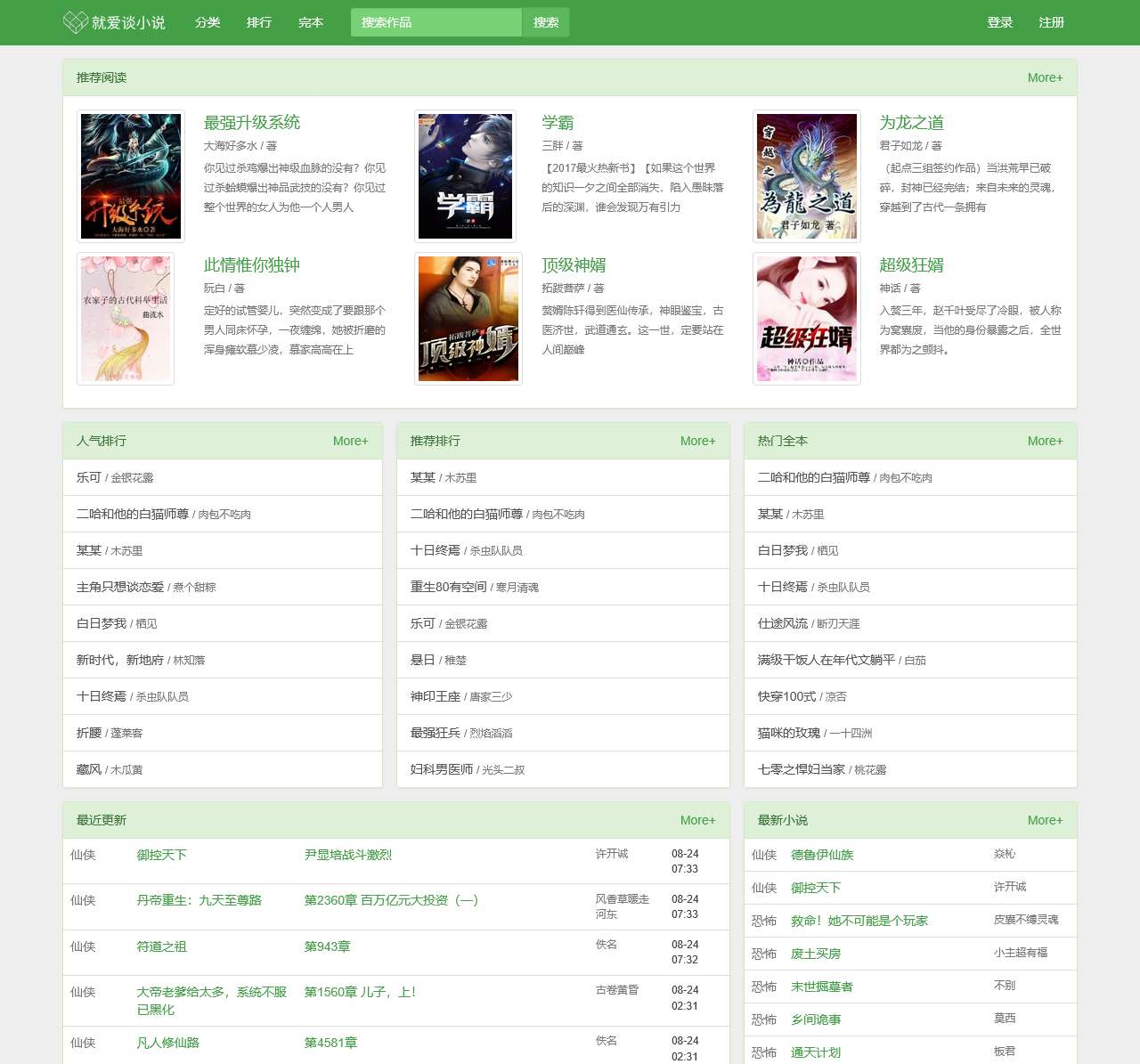Open the 顶级神婿 book cover

click(468, 319)
